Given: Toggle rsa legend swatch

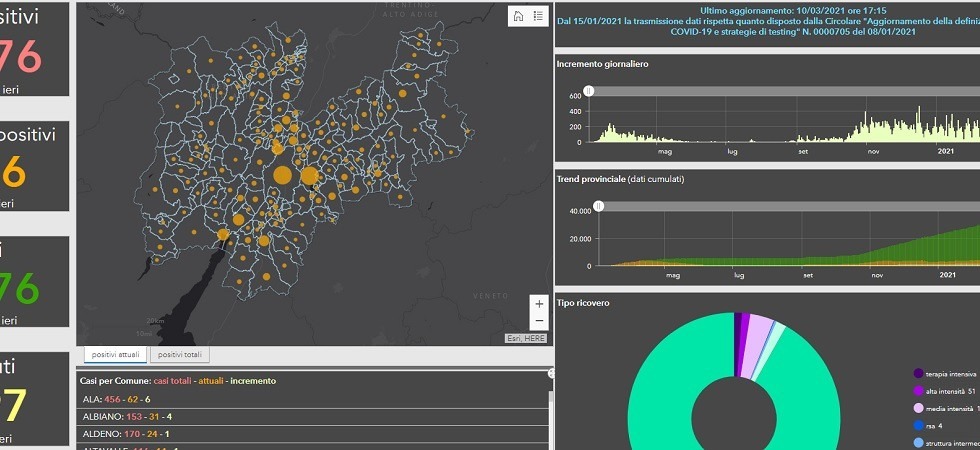Looking at the screenshot, I should 918,426.
